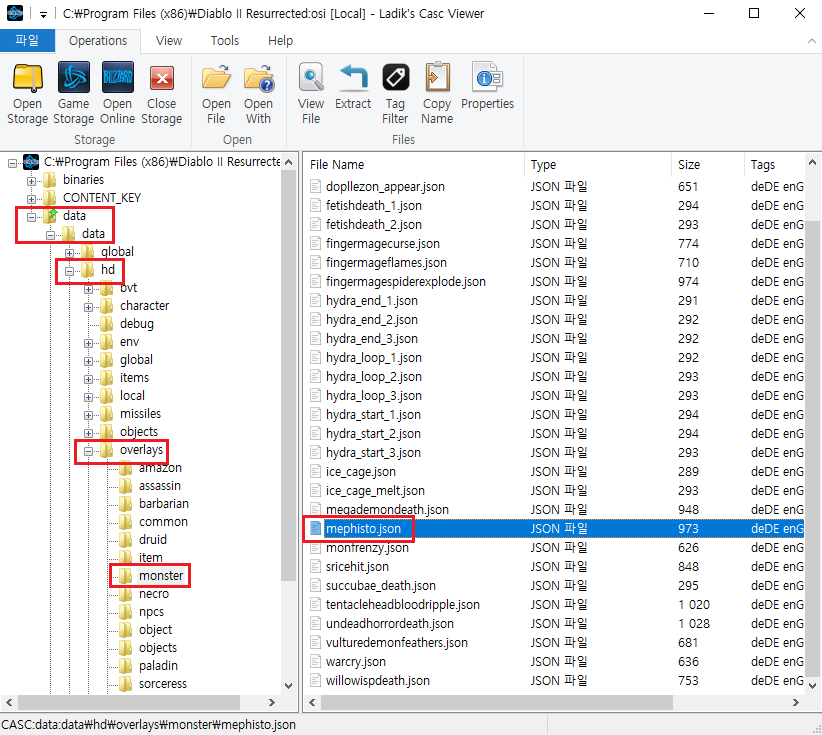Switch to the View ribbon tab
Screen dimensions: 822x735
[x=169, y=41]
